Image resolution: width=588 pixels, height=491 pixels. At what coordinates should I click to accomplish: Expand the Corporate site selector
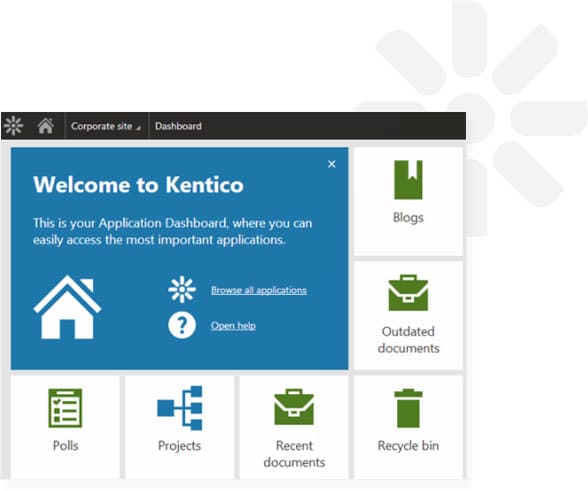(106, 126)
